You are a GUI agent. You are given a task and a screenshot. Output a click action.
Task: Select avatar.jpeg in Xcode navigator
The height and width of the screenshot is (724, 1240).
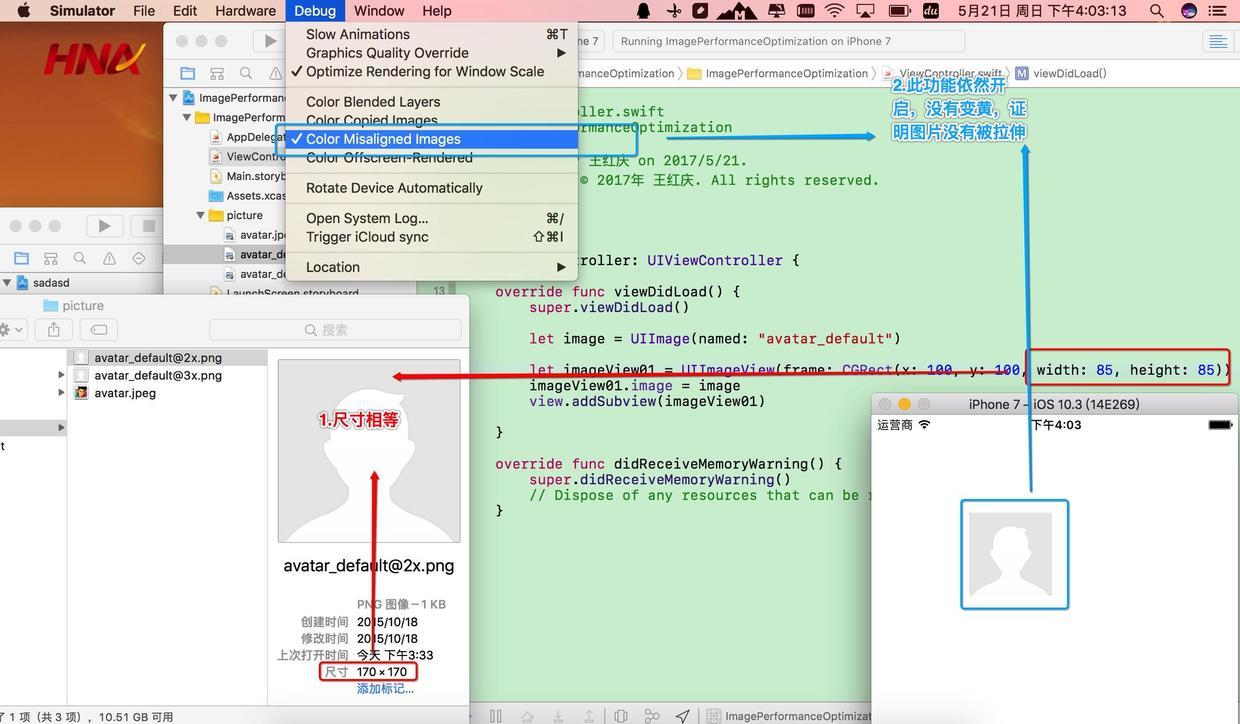[254, 235]
